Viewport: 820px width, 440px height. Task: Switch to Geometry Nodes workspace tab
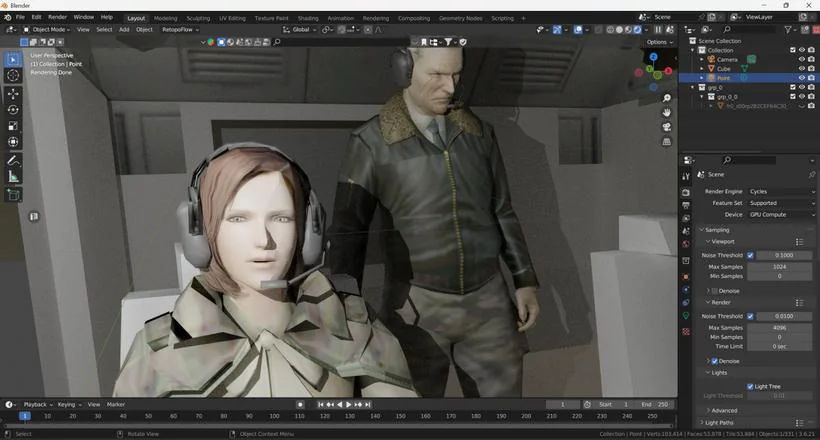[461, 18]
